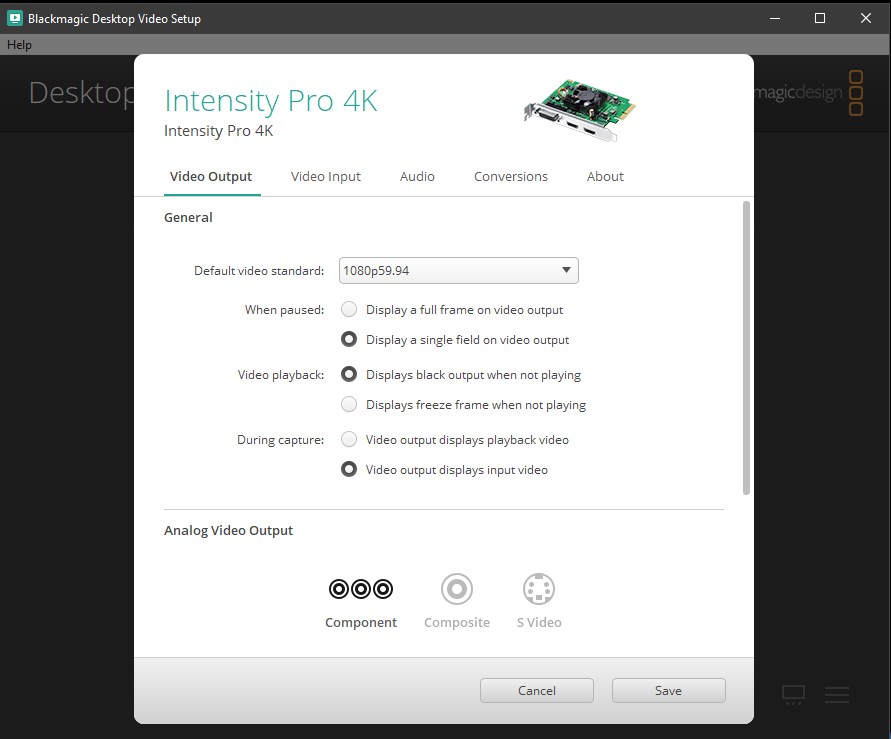Close the Blackmagic Desktop Video Setup window

tap(866, 18)
